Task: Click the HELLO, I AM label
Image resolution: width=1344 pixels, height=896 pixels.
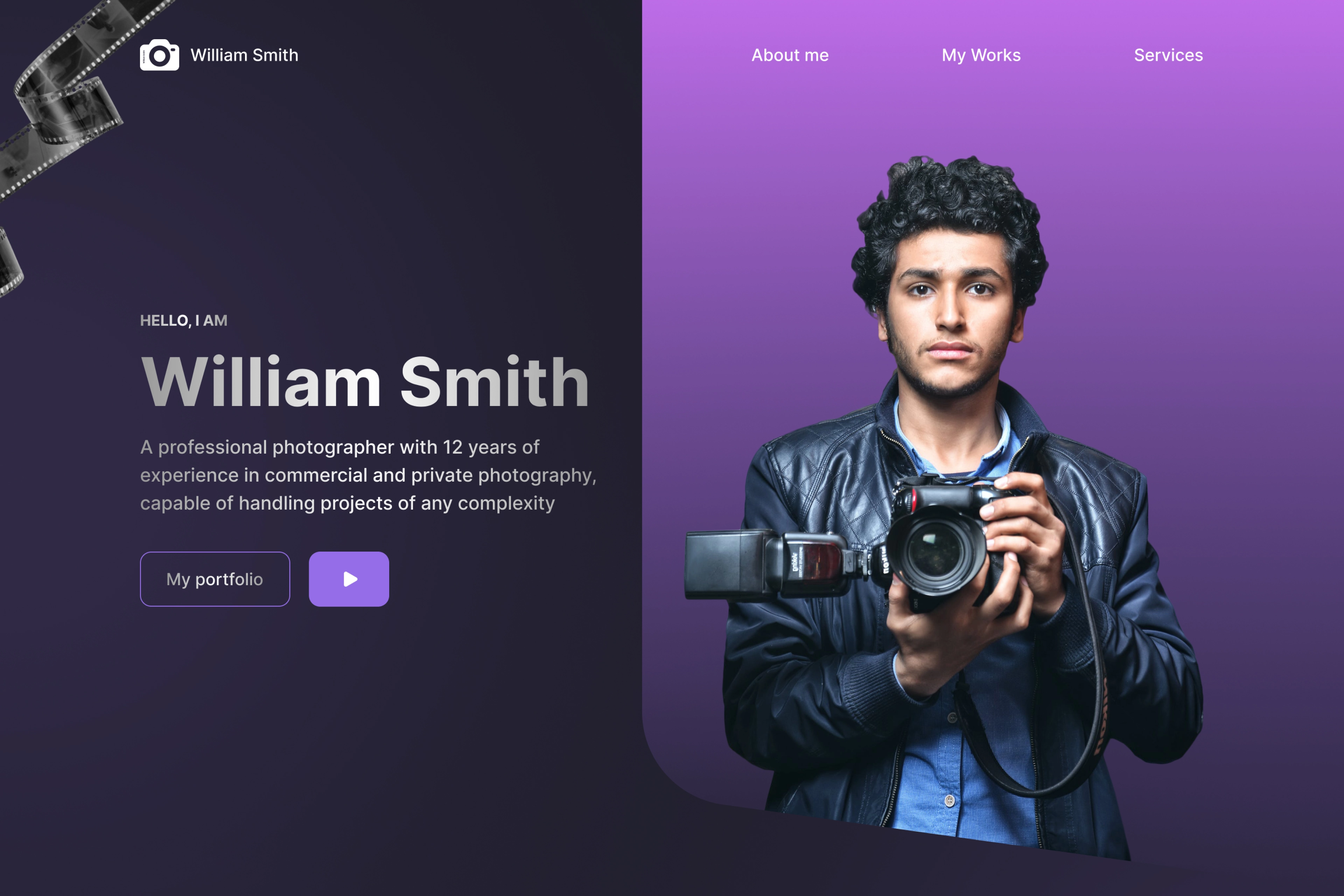Action: (x=183, y=321)
